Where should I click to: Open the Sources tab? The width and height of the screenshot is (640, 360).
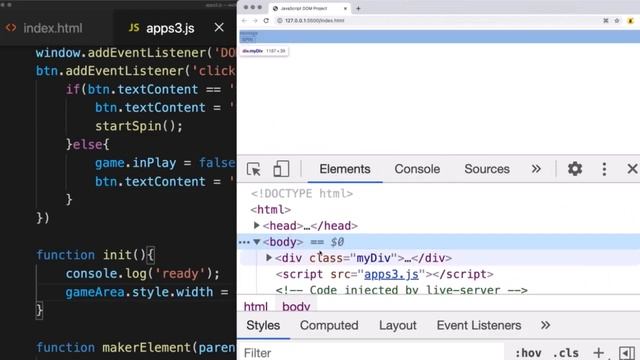487,169
